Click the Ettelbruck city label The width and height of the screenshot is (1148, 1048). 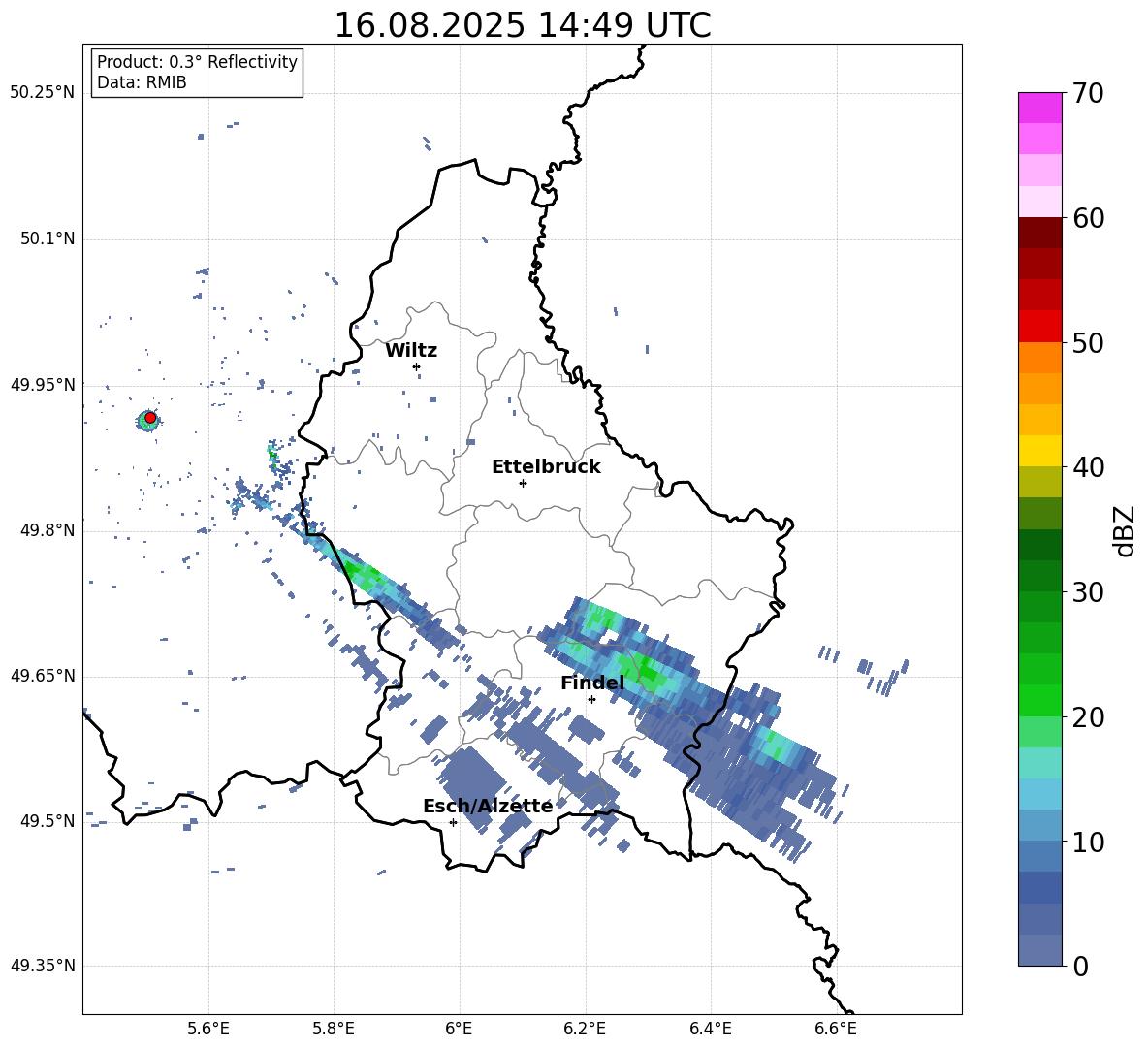tap(546, 467)
